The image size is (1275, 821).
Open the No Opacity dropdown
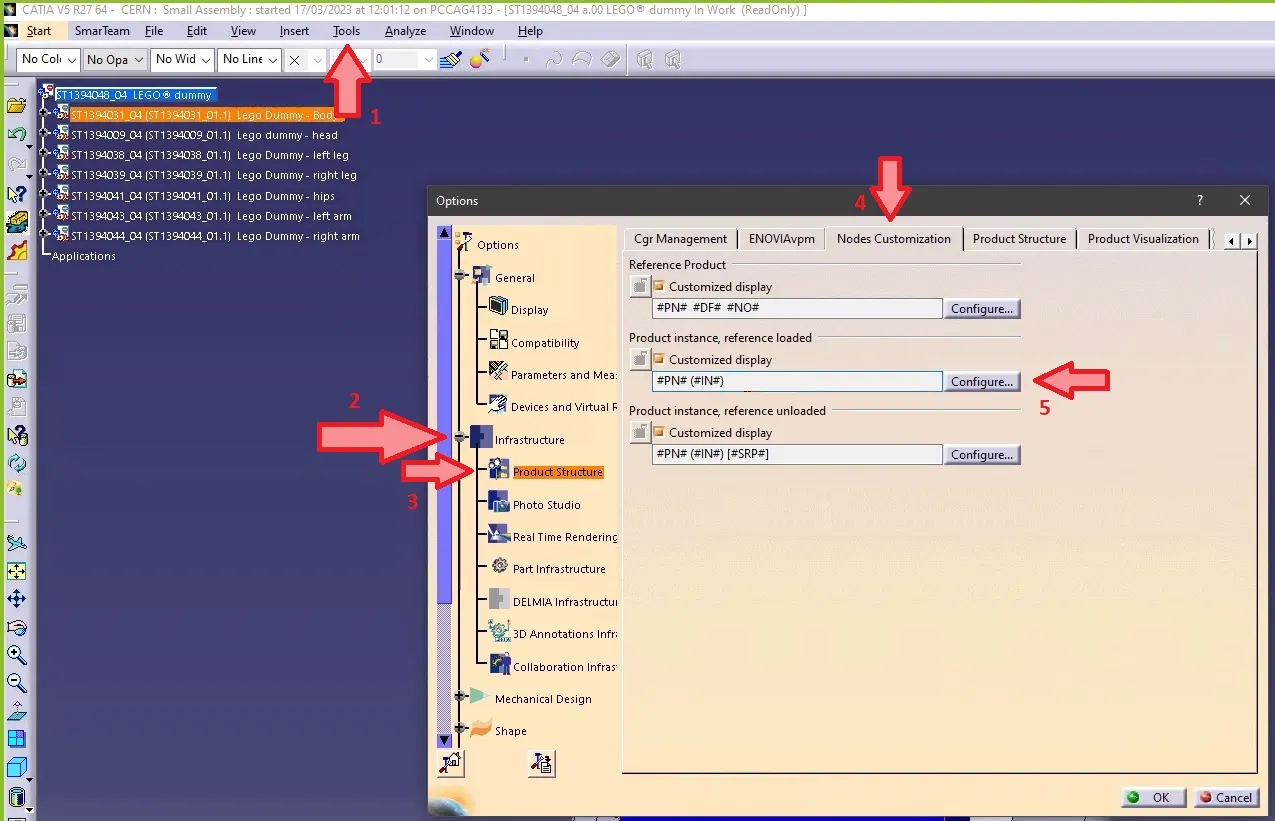click(x=115, y=60)
